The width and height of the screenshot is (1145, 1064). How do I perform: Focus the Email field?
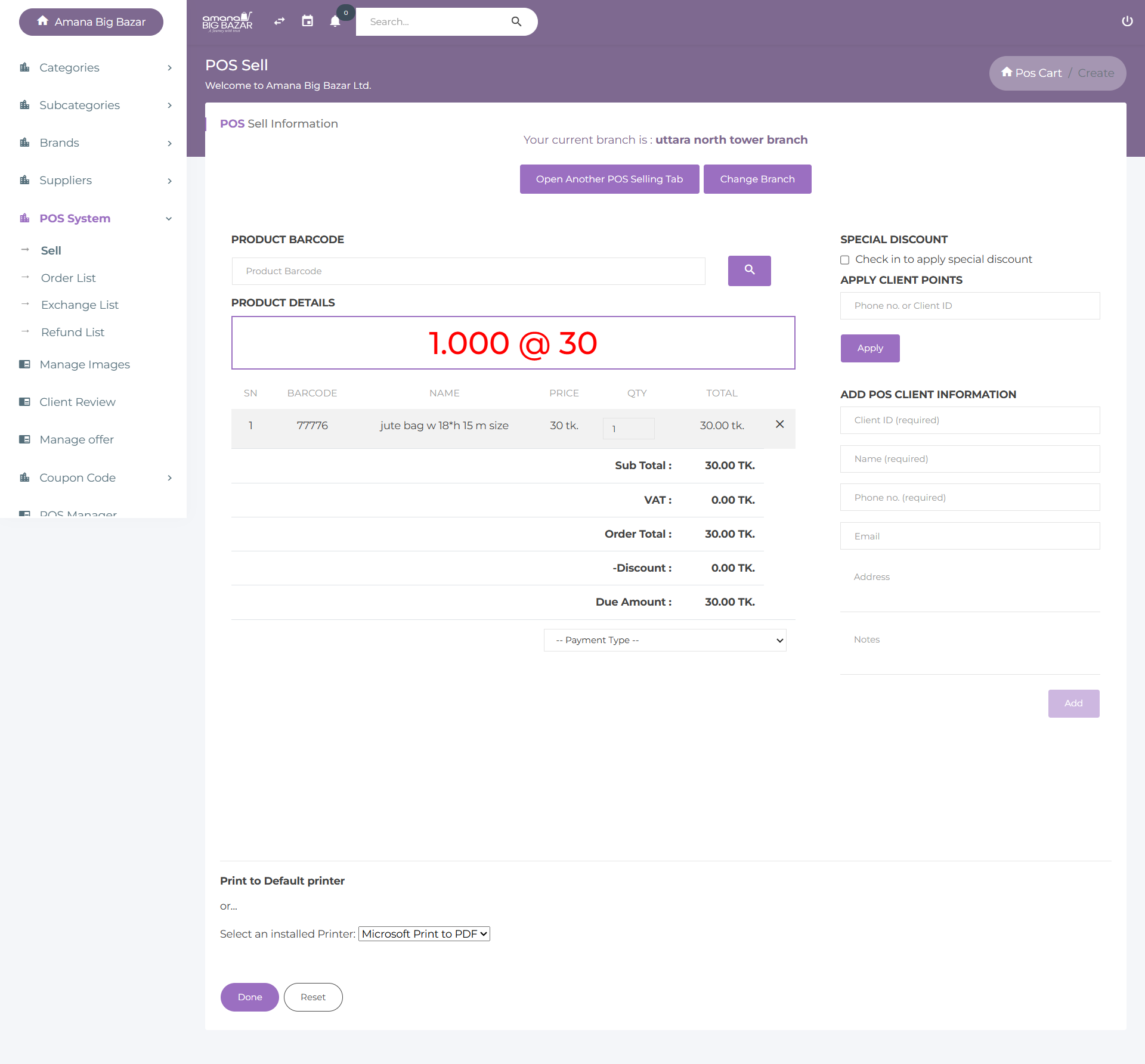click(970, 536)
